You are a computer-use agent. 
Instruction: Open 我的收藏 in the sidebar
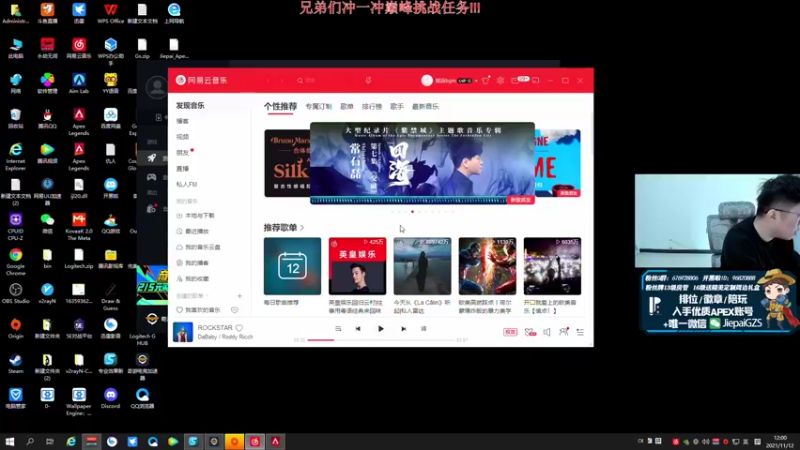click(193, 279)
